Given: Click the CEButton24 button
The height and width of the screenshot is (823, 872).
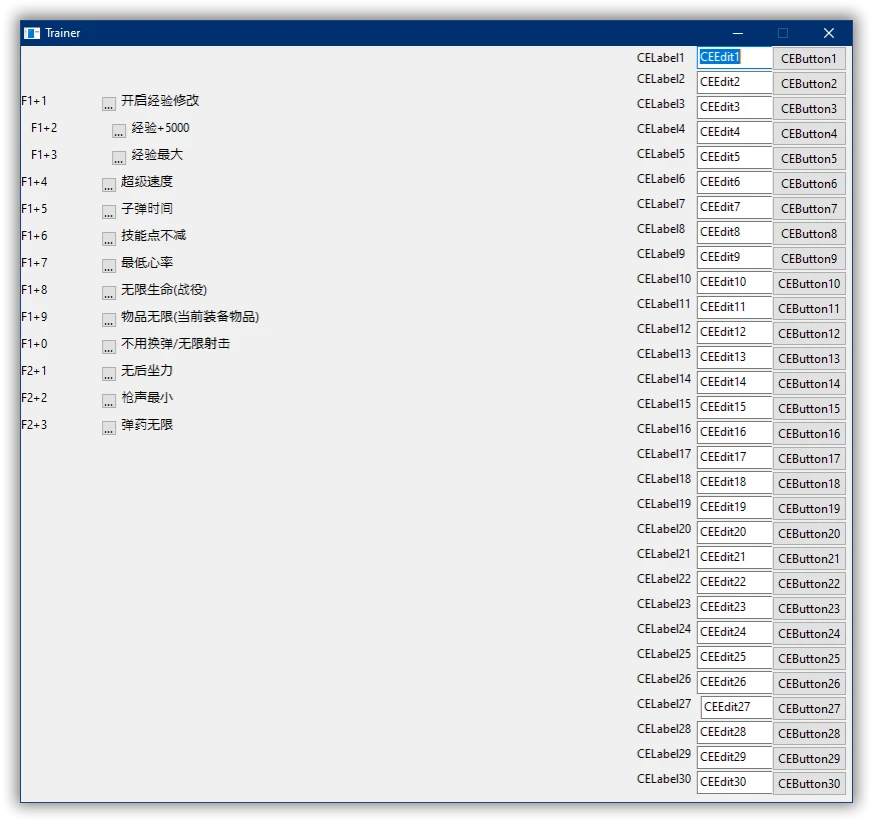Looking at the screenshot, I should coord(809,633).
